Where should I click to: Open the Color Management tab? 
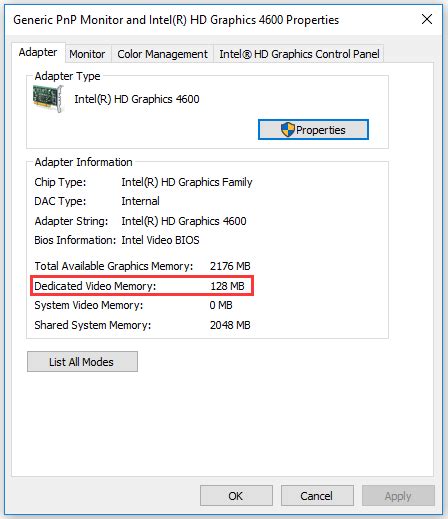[x=162, y=54]
